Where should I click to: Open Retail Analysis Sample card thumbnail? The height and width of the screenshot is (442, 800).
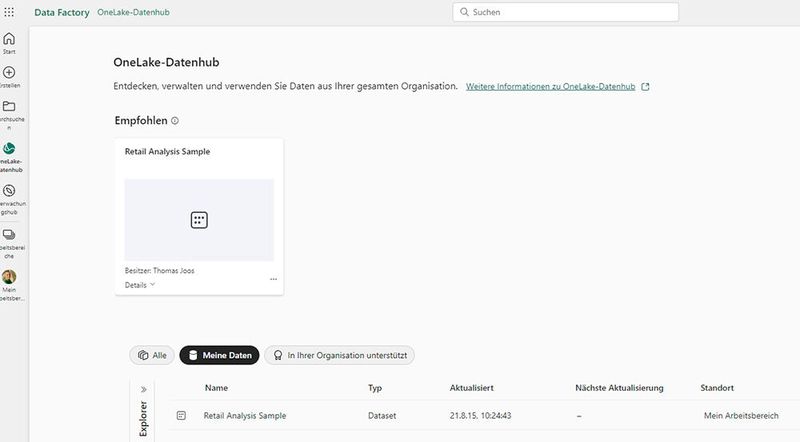click(199, 220)
